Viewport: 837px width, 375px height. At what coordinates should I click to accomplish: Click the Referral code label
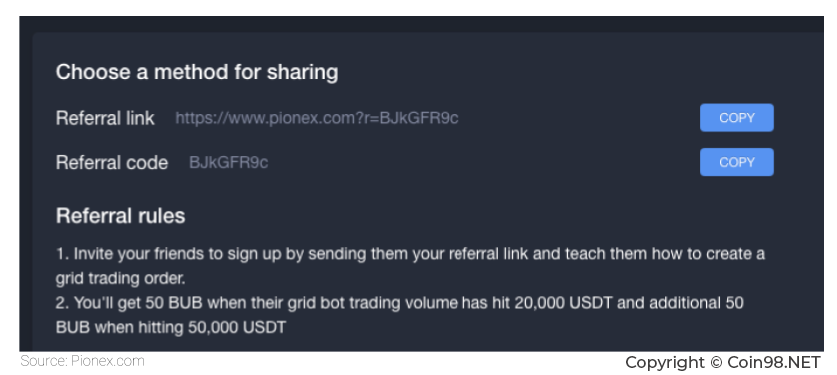coord(112,162)
